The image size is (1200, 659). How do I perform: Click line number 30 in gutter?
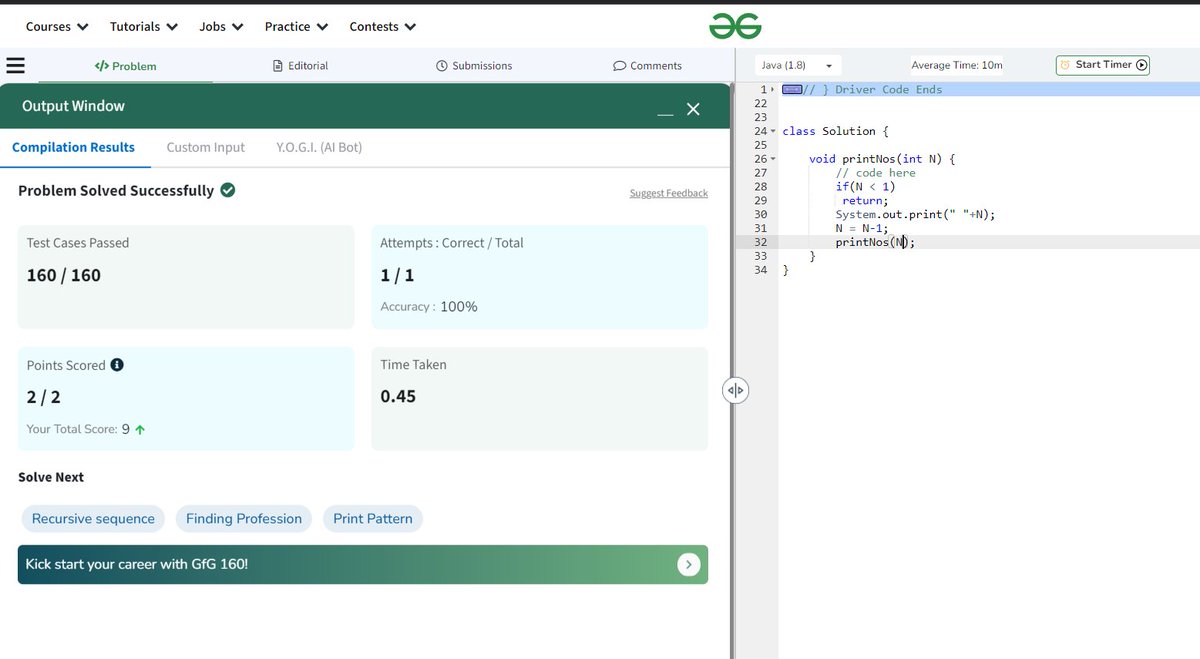tap(761, 214)
